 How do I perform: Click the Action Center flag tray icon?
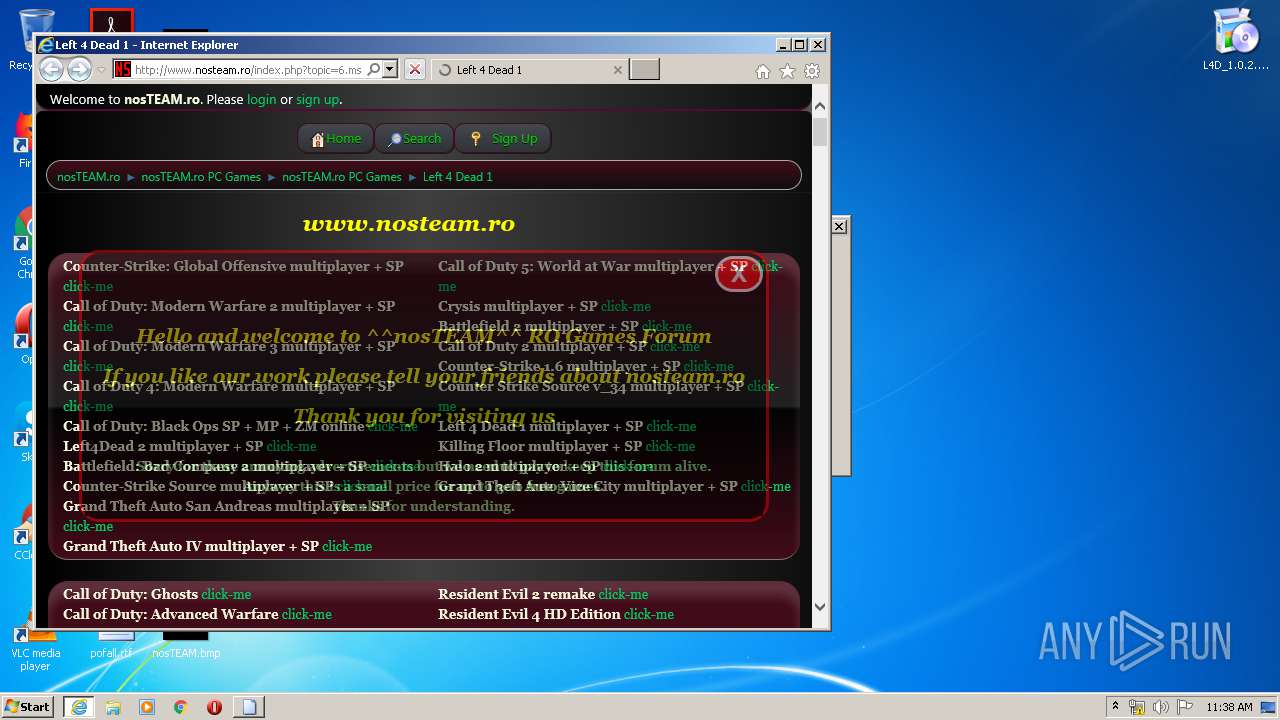[x=1182, y=707]
